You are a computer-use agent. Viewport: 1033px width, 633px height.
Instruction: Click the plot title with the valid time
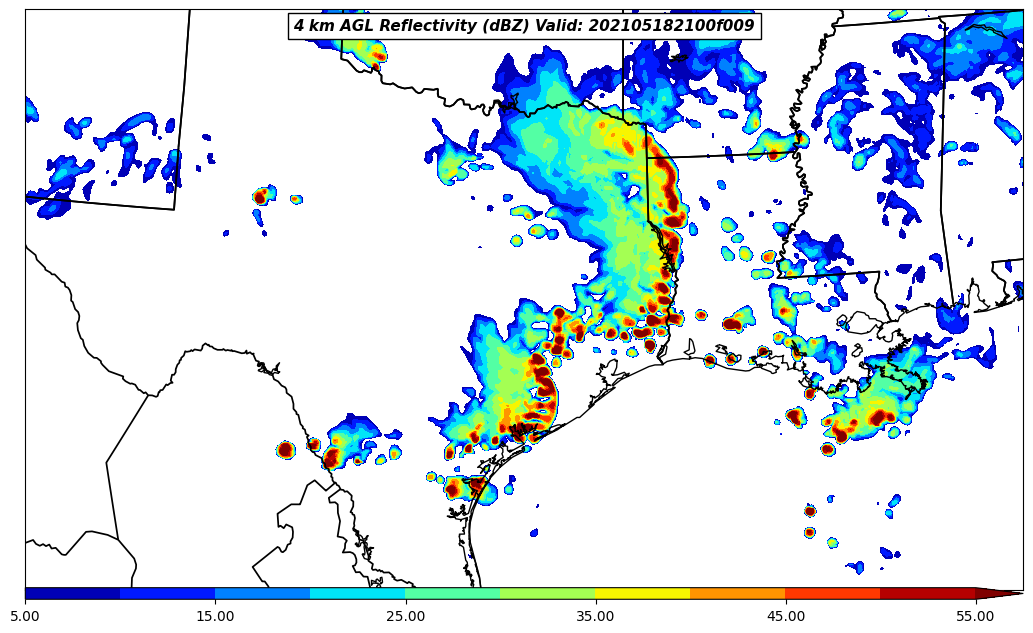click(x=524, y=26)
